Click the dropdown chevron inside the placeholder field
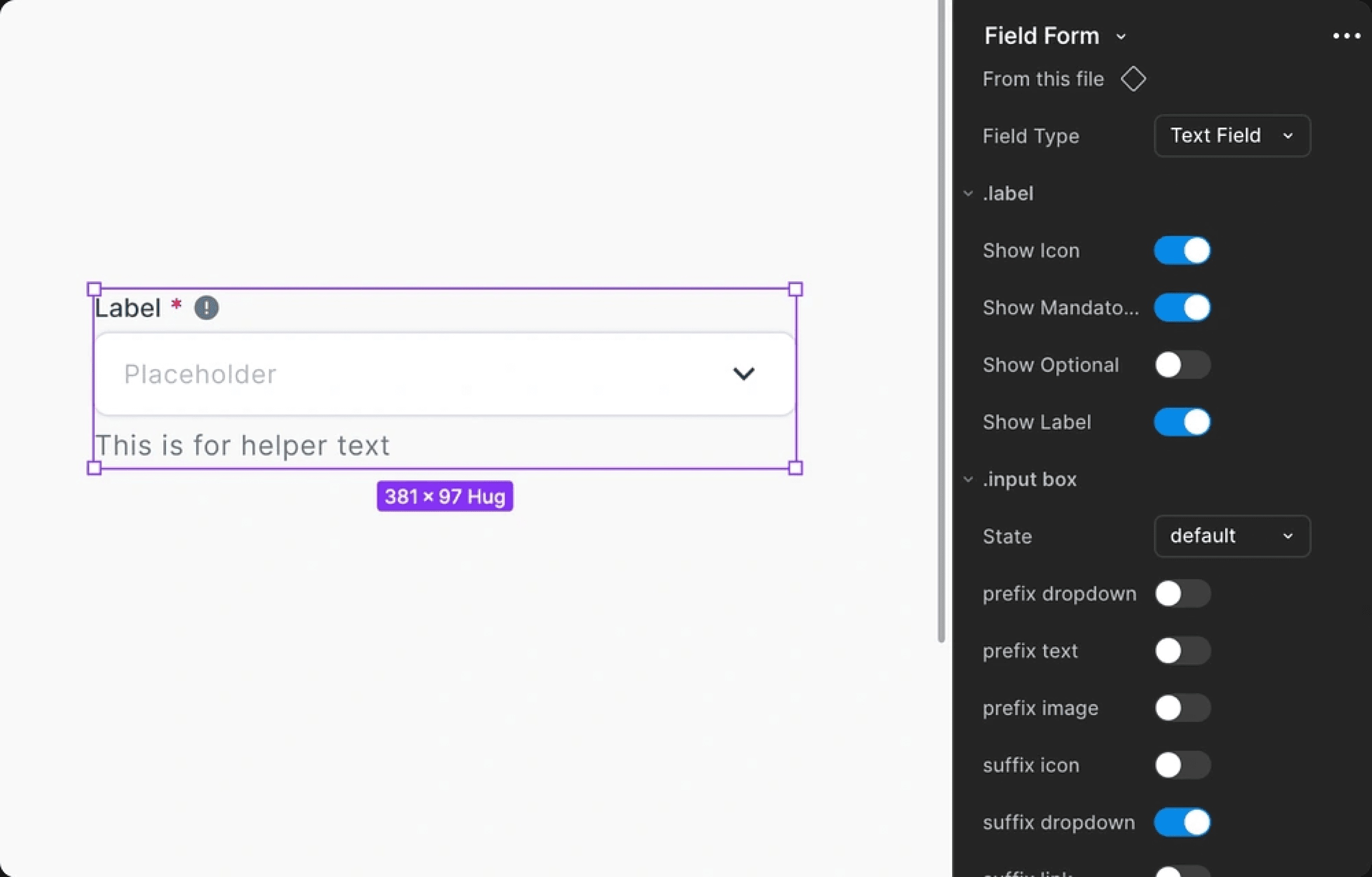Image resolution: width=1372 pixels, height=877 pixels. (x=743, y=374)
